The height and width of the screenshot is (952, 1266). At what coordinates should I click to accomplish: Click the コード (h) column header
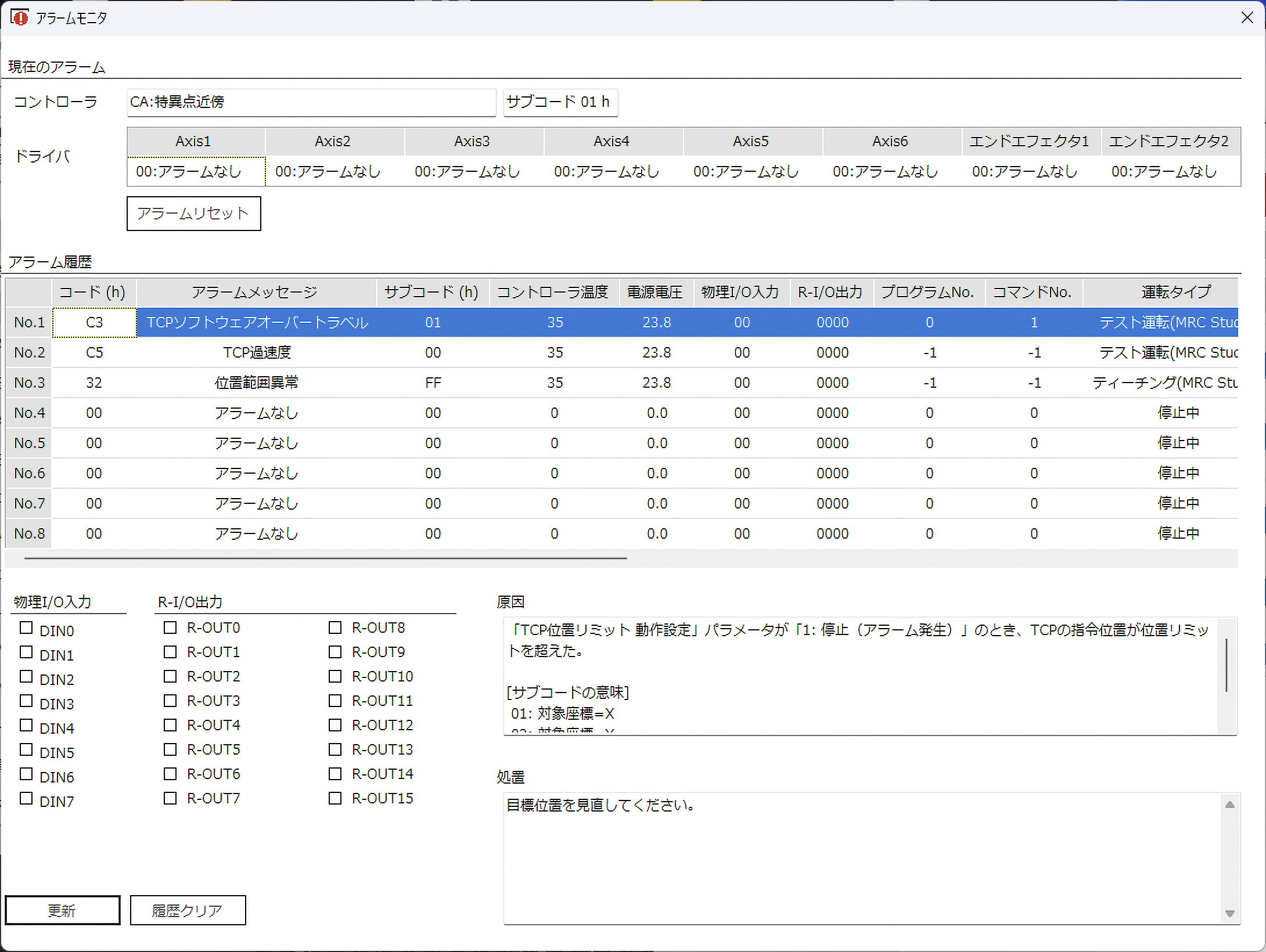coord(94,293)
